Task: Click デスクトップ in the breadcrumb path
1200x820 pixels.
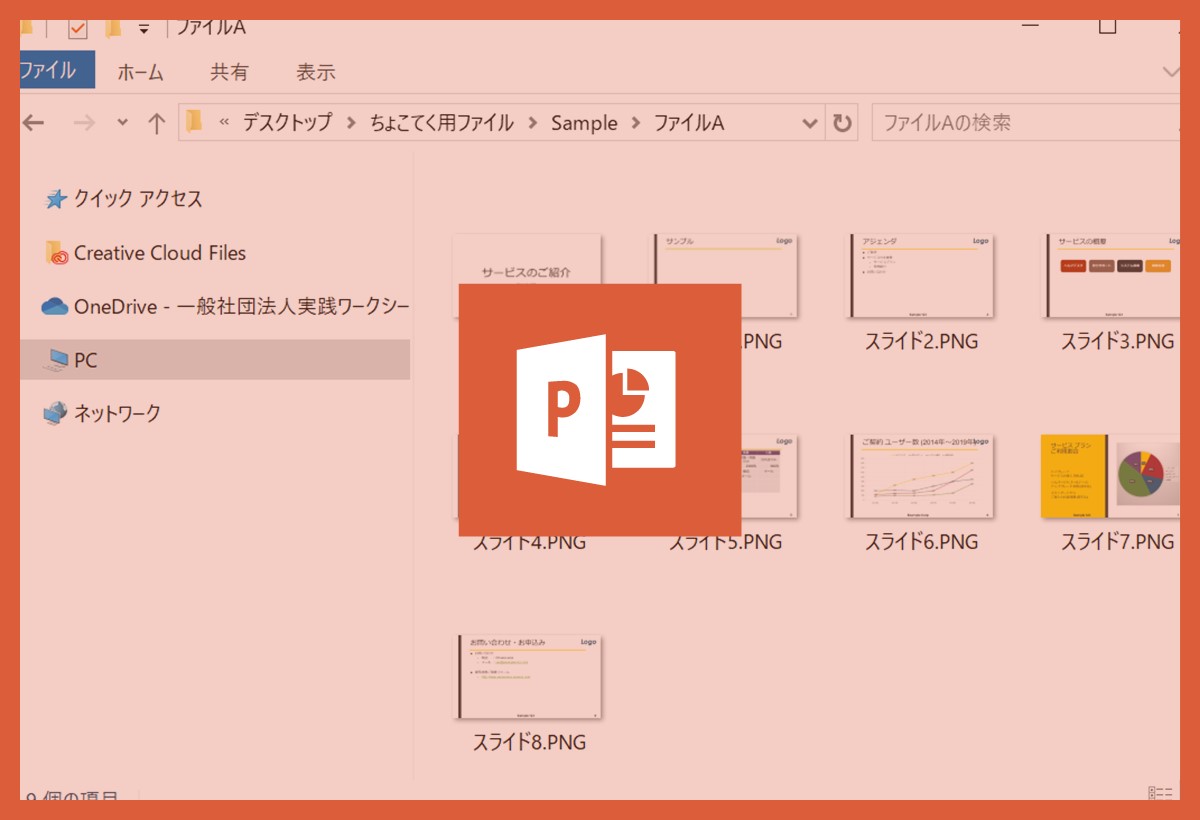Action: click(x=287, y=123)
